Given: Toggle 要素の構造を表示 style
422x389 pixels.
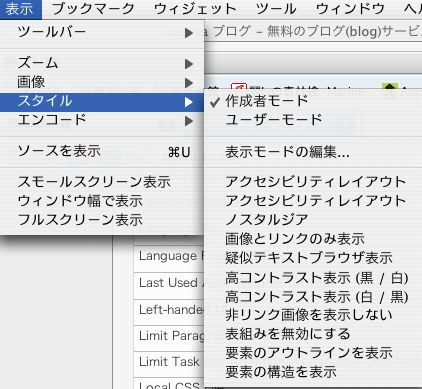Looking at the screenshot, I should (x=313, y=372).
